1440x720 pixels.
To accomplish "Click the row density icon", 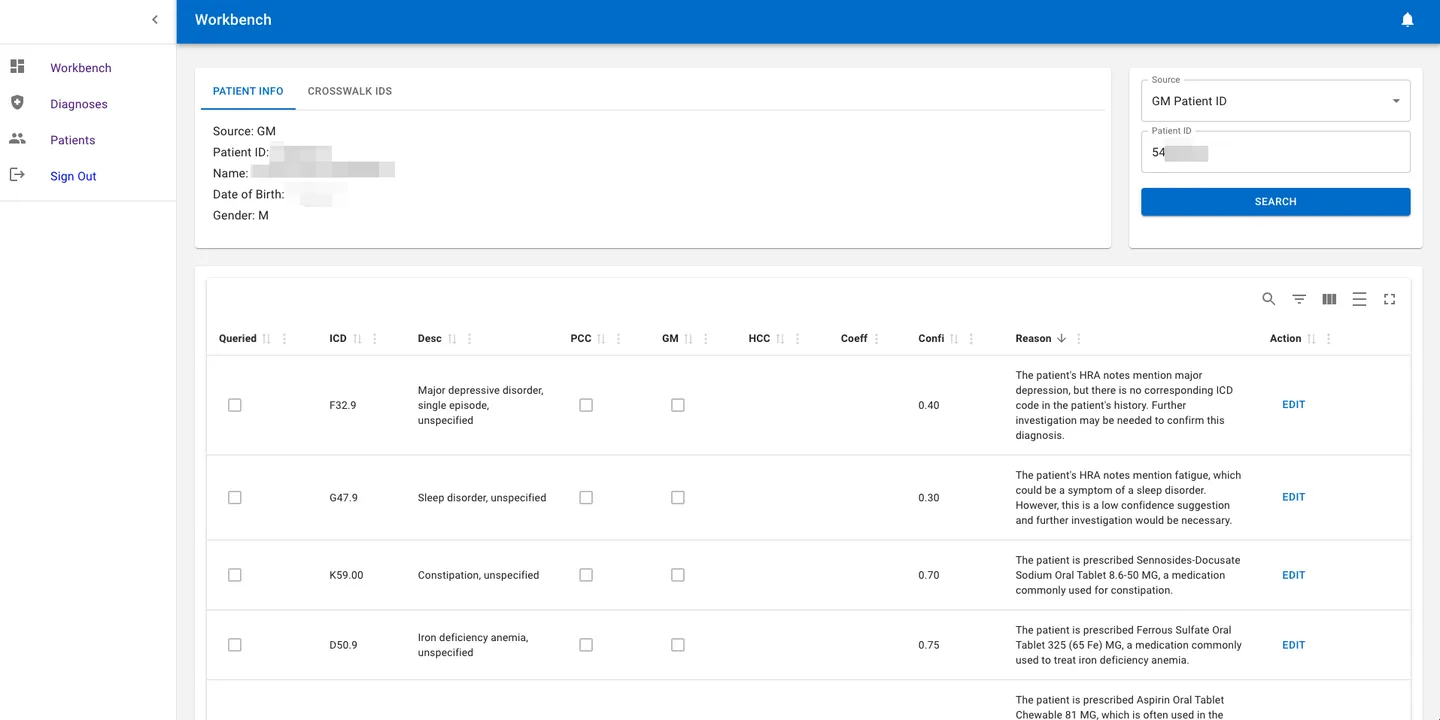I will (x=1359, y=298).
